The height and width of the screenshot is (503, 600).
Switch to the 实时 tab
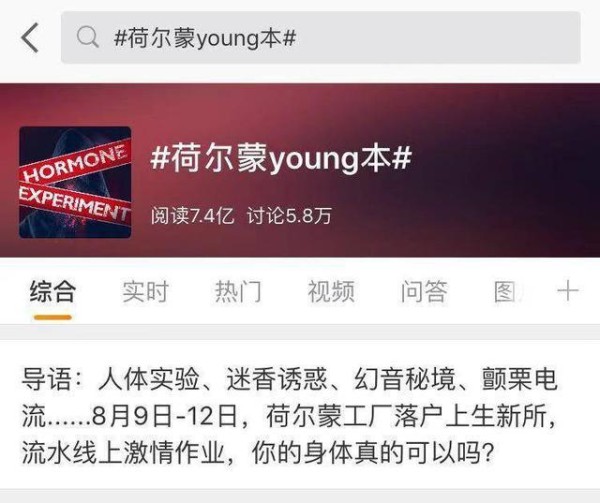[145, 291]
